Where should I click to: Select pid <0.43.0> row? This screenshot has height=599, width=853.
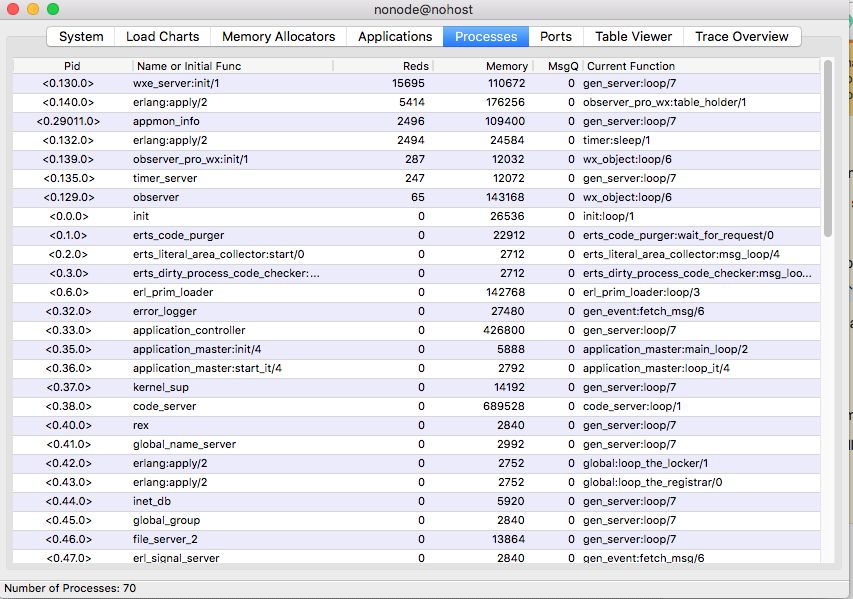tap(416, 483)
